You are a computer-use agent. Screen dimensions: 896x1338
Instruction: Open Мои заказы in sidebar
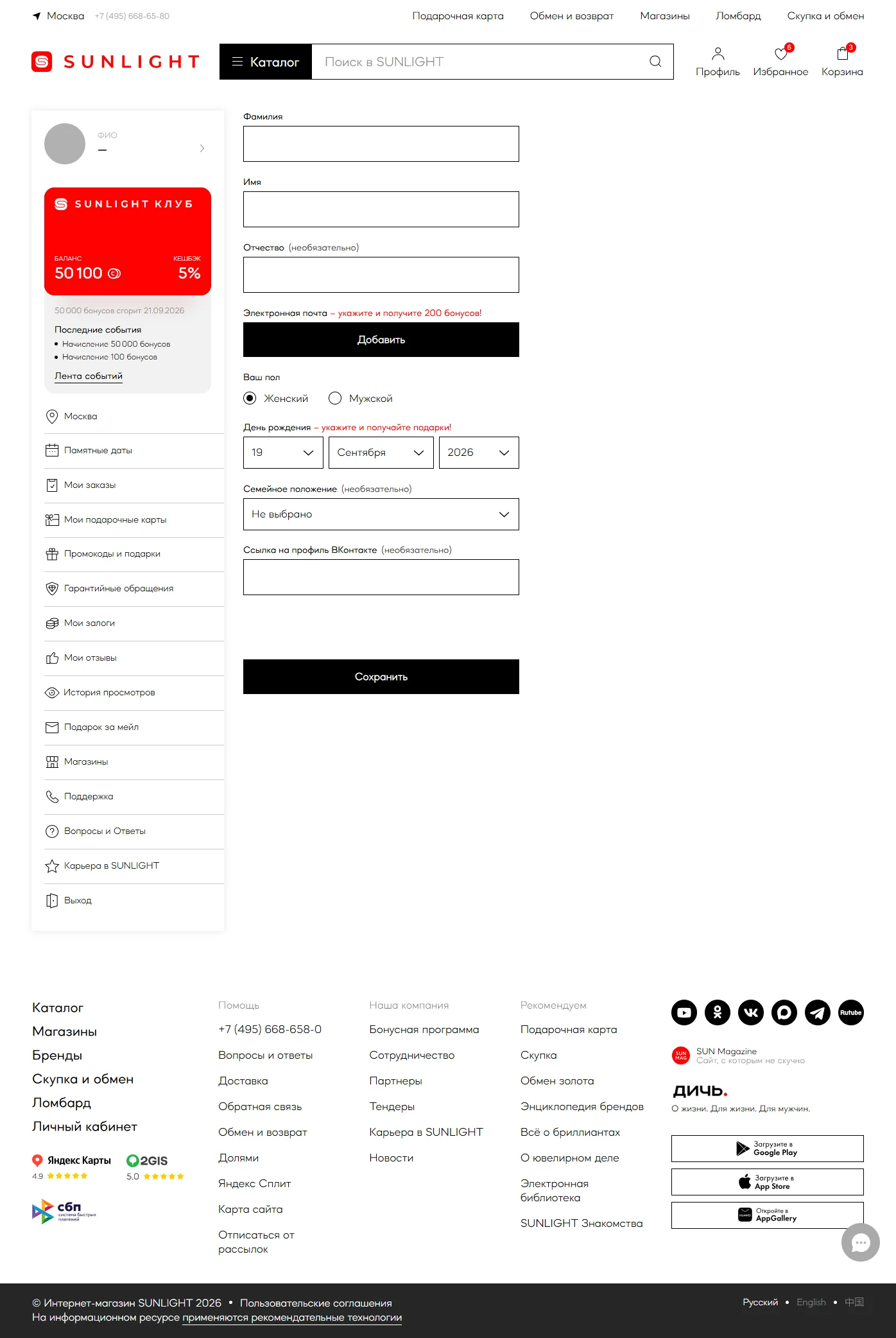[134, 485]
